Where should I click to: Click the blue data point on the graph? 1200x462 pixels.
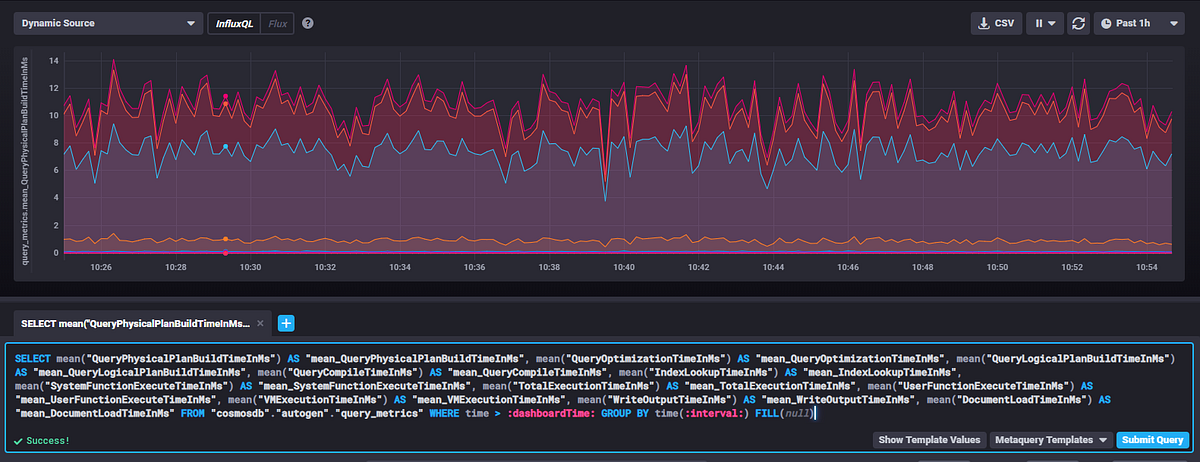click(x=225, y=147)
